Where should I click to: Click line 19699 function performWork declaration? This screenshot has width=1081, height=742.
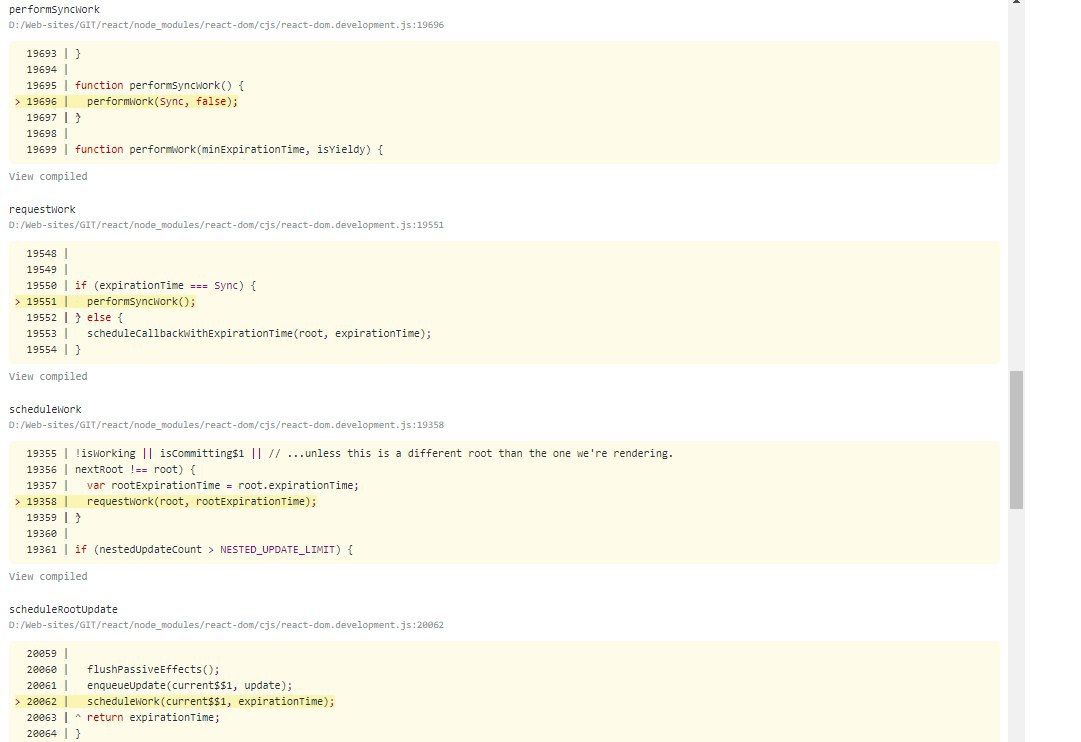point(229,150)
